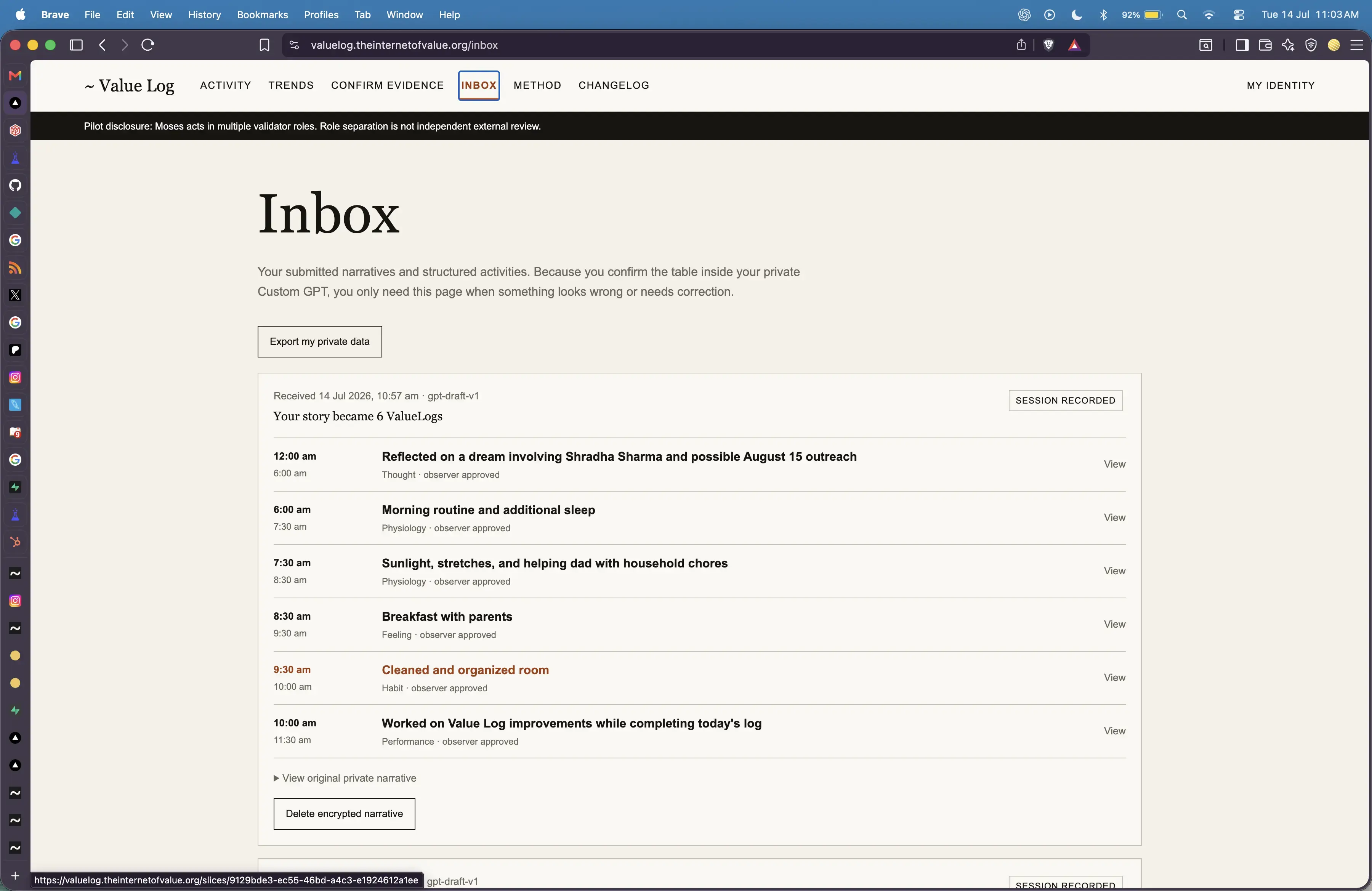
Task: Click View for Breakfast with parents
Action: pos(1114,624)
